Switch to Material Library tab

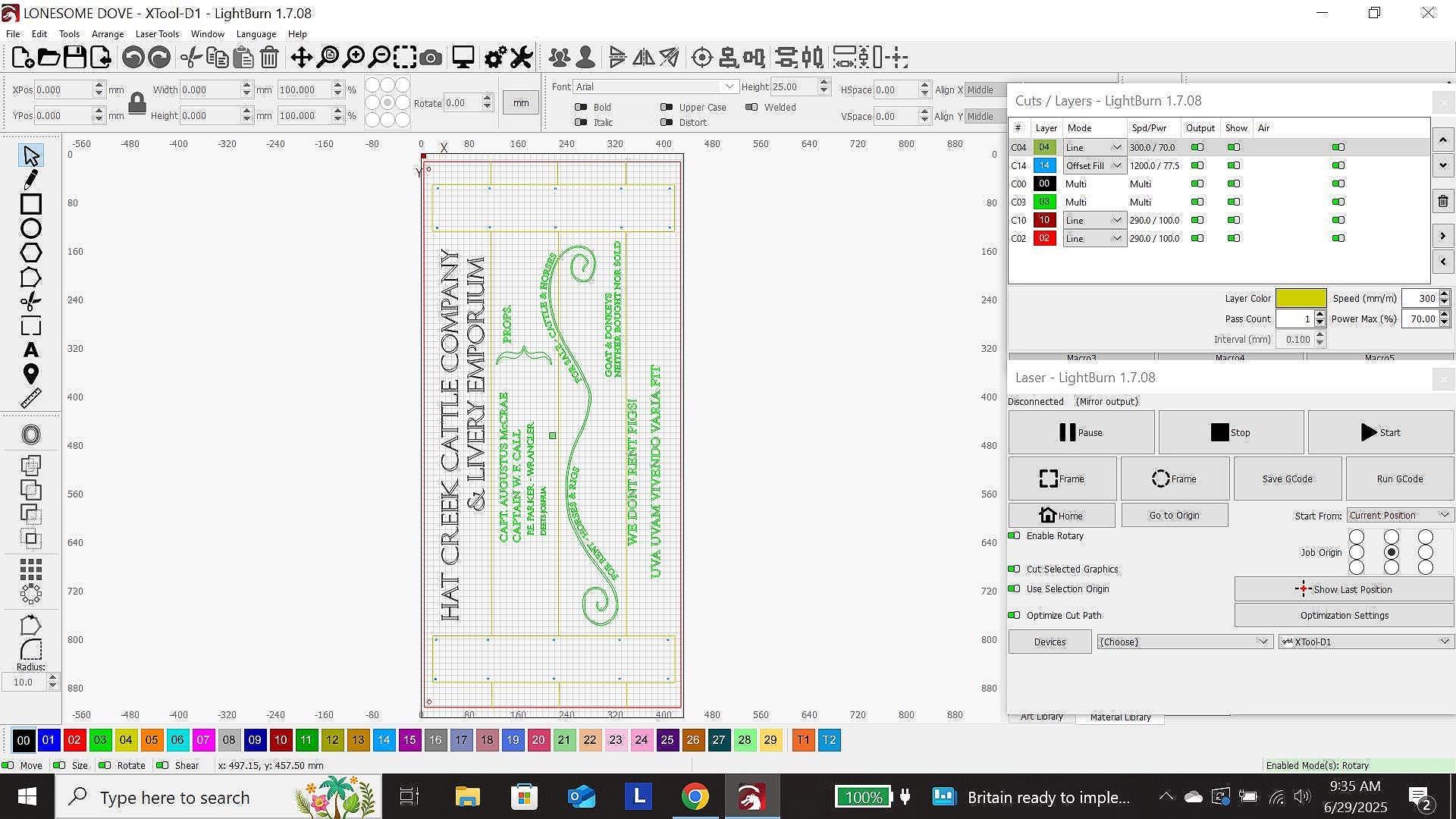tap(1120, 717)
